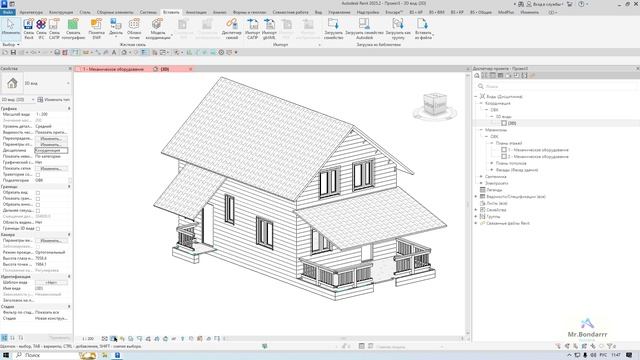Screen dimensions: 640x360
Task: Switch to 1 - Механическое оборудование view tab
Action: [x=113, y=69]
